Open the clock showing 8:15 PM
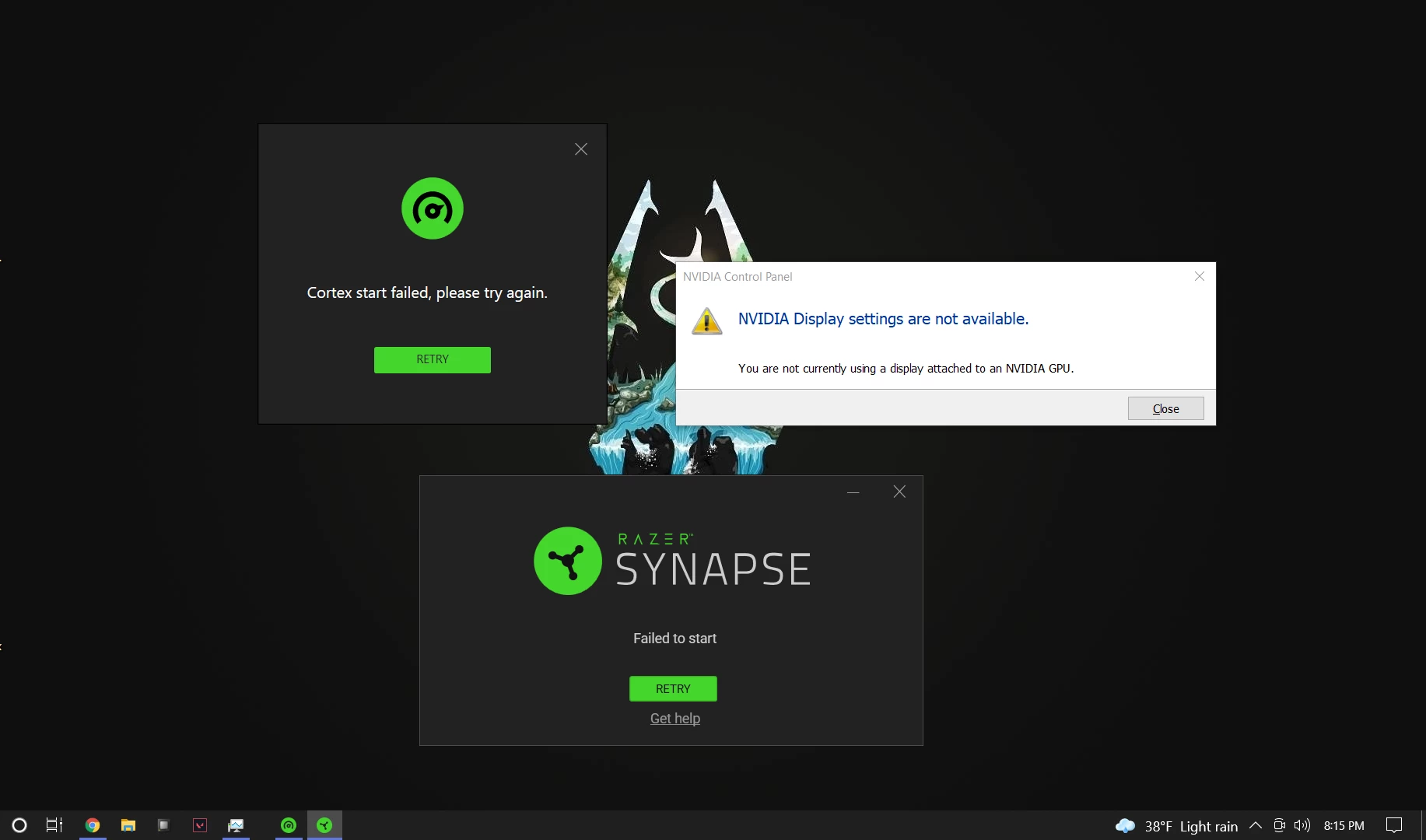The height and width of the screenshot is (840, 1426). (x=1344, y=826)
